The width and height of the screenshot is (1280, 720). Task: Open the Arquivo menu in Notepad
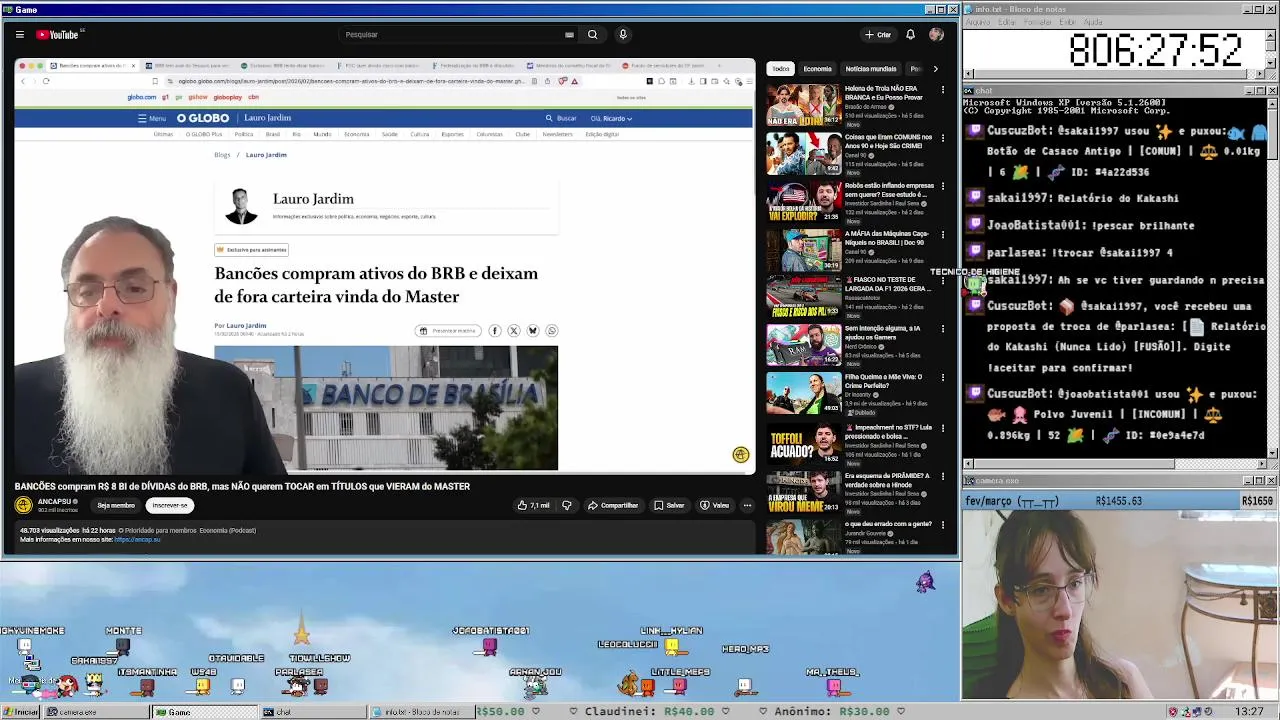pos(978,22)
